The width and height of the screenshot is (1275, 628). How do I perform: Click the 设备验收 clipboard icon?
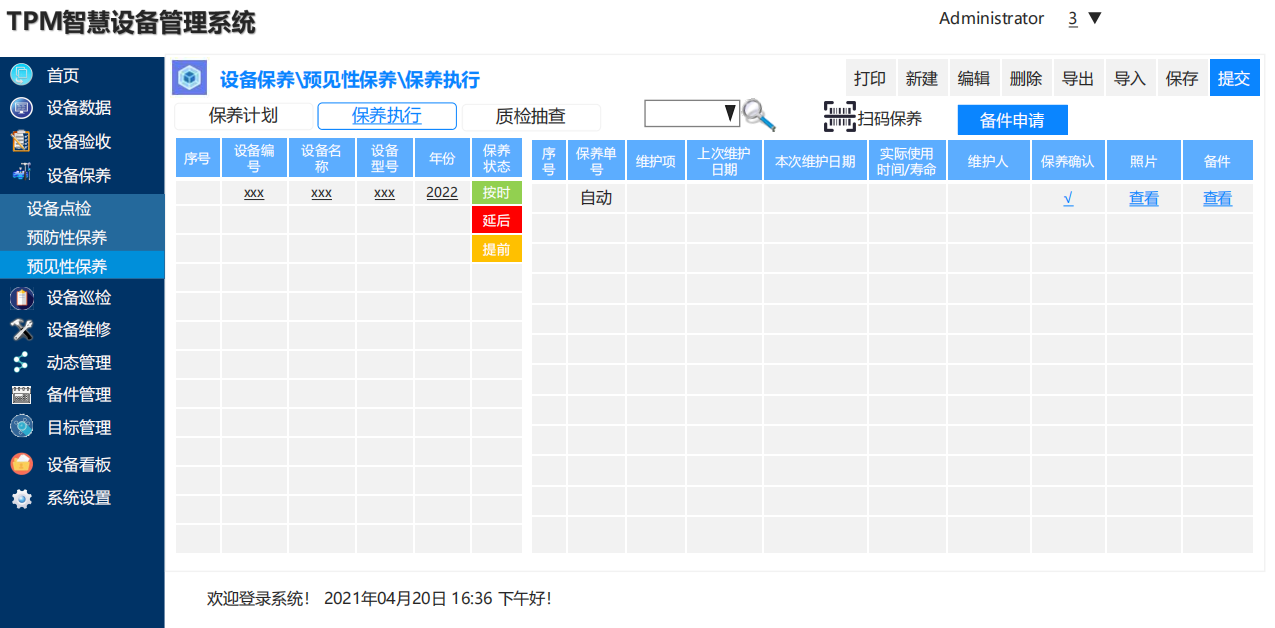21,142
